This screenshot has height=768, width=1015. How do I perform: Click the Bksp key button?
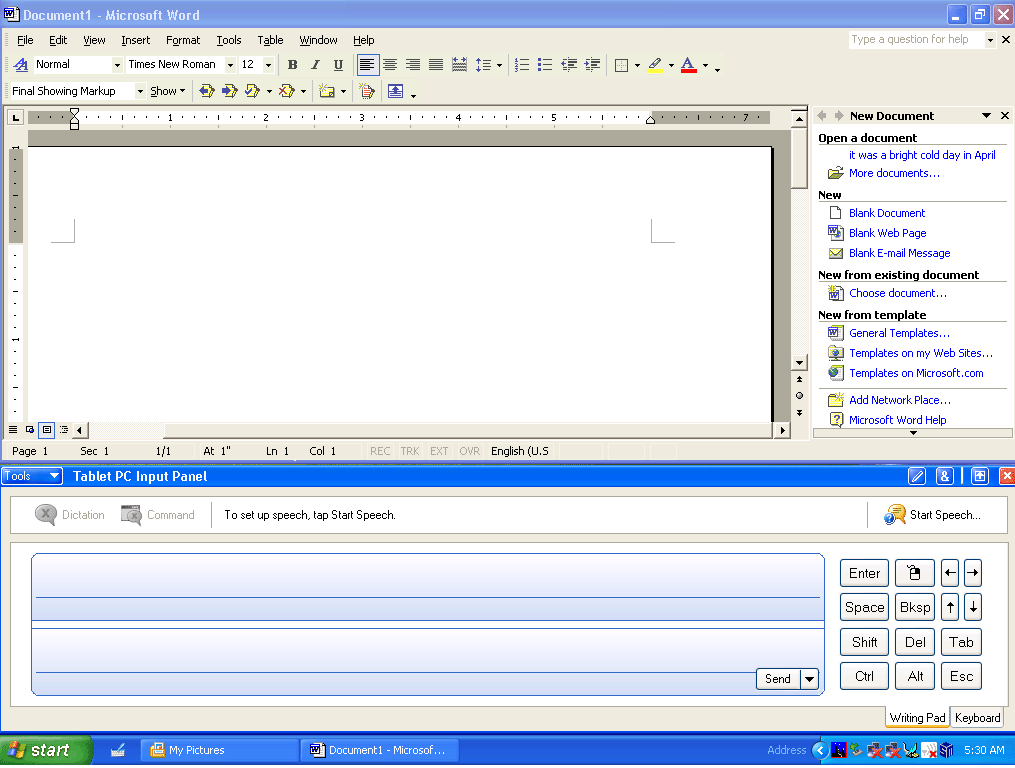(x=915, y=607)
